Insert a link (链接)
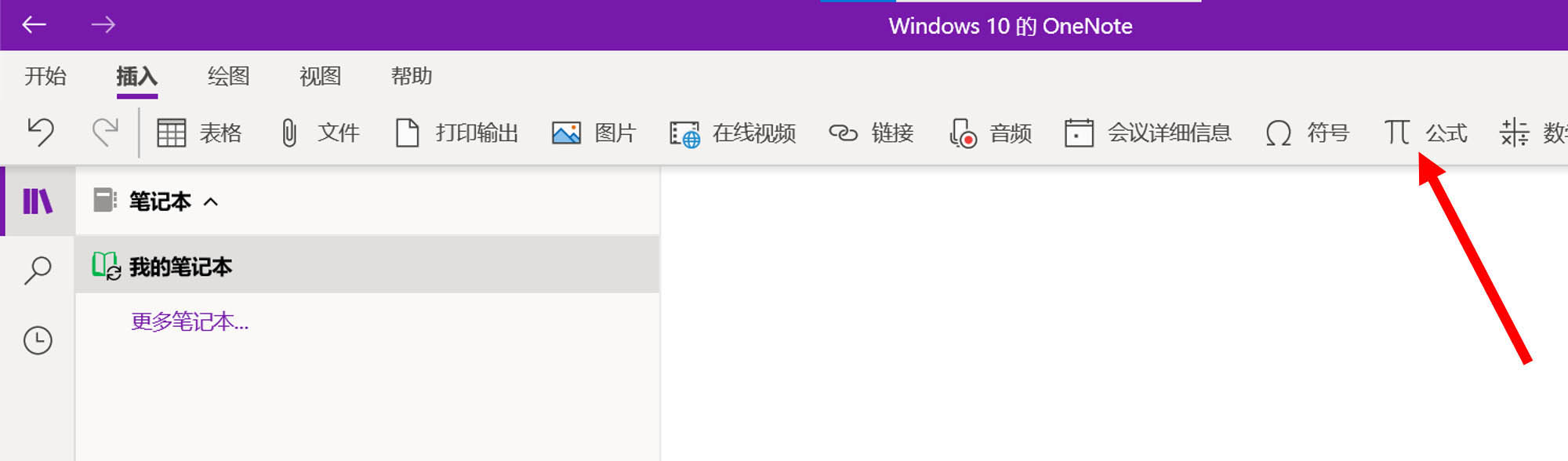 pos(871,132)
